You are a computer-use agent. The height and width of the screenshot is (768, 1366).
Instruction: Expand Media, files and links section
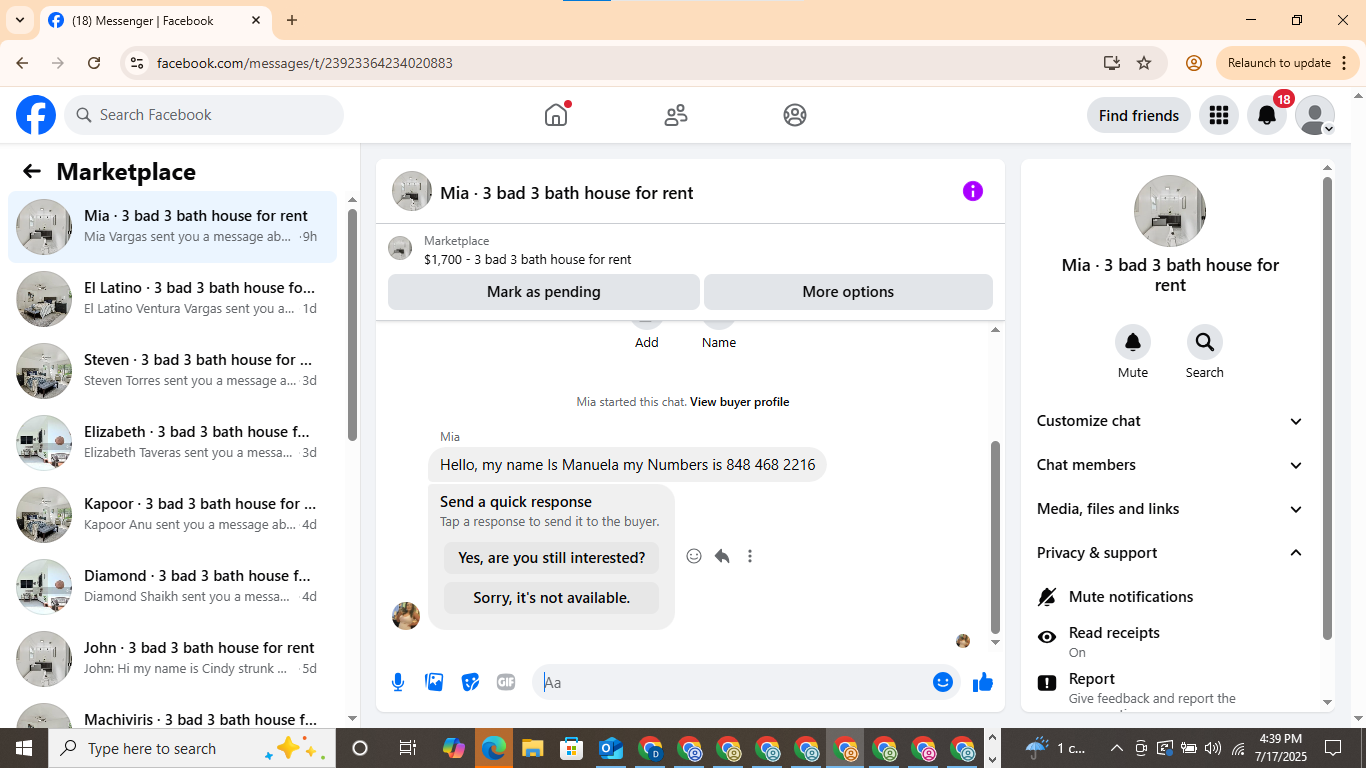point(1170,509)
